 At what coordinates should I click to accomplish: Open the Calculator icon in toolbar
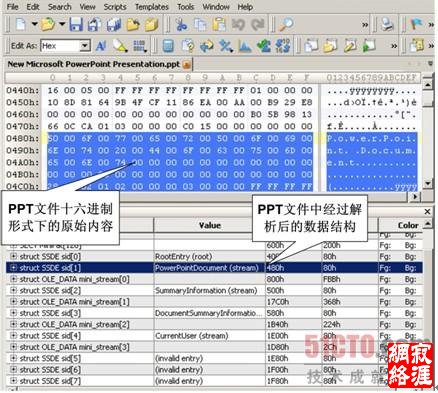(x=168, y=46)
